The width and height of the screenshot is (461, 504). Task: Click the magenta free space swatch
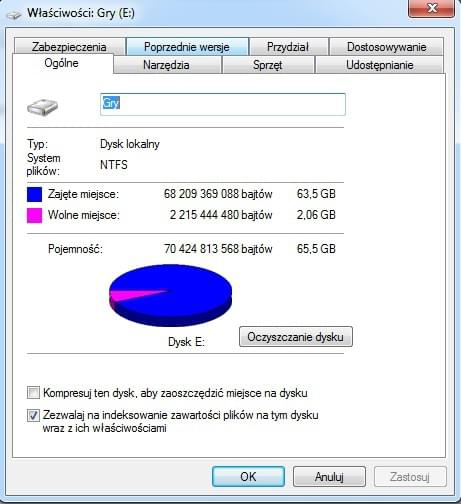[x=34, y=215]
